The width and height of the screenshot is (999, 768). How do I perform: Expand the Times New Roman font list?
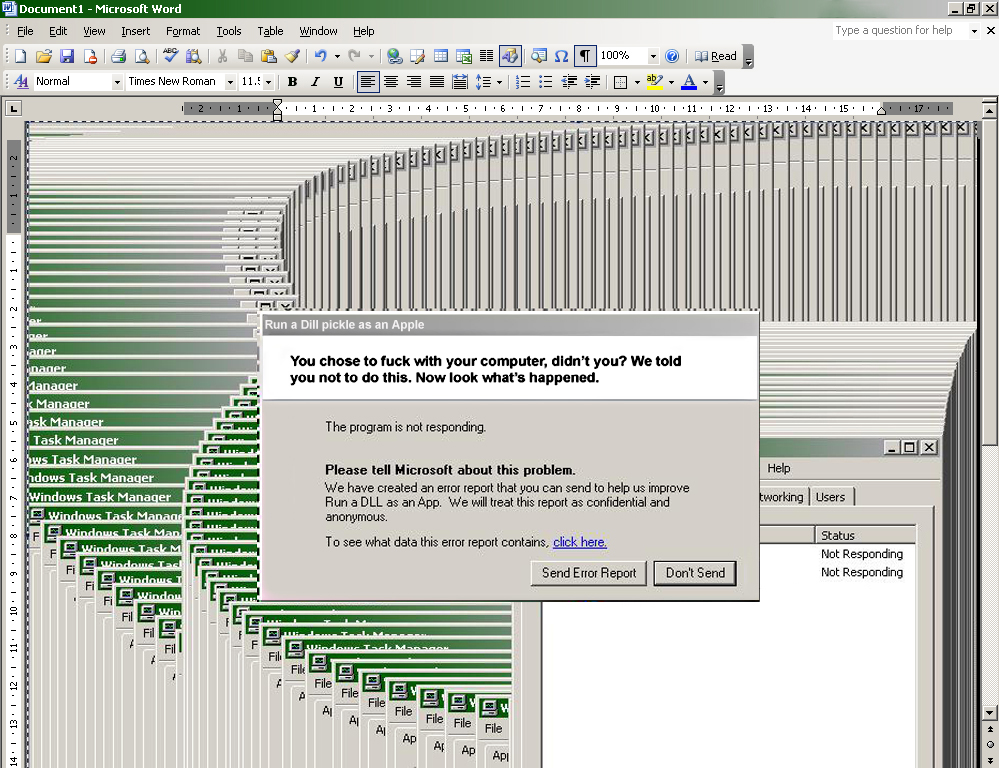pos(230,82)
